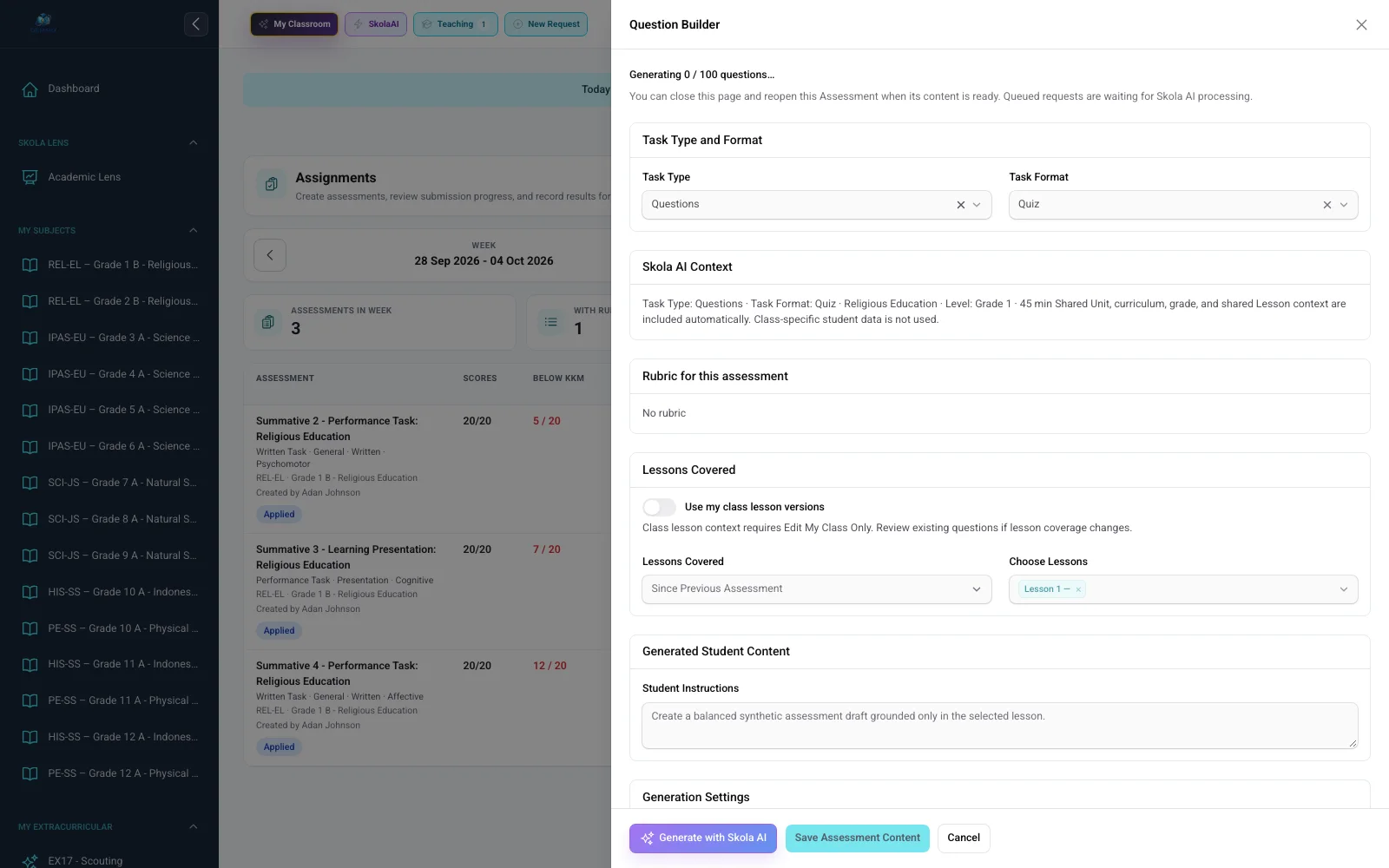1389x868 pixels.
Task: Select HIS-SS Grade 11 A subject
Action: tap(109, 664)
